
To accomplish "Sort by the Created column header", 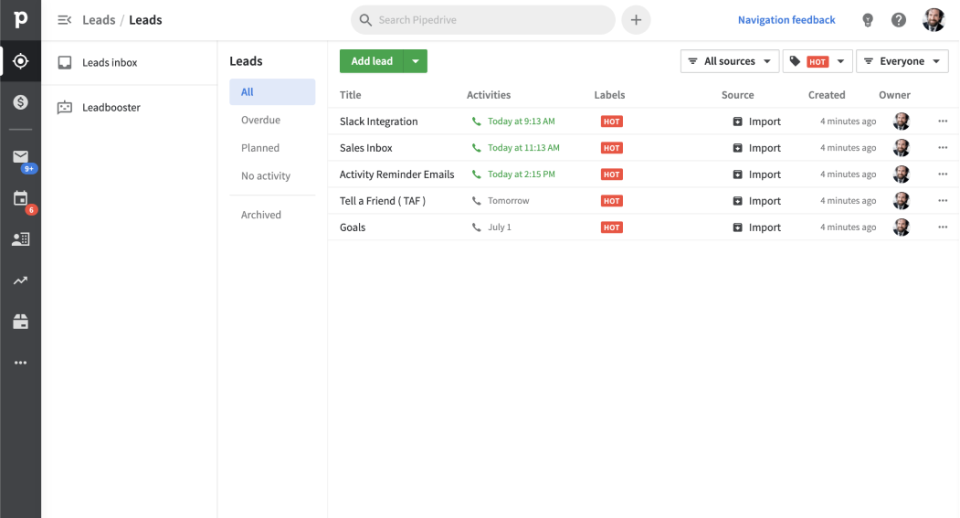I will 827,95.
